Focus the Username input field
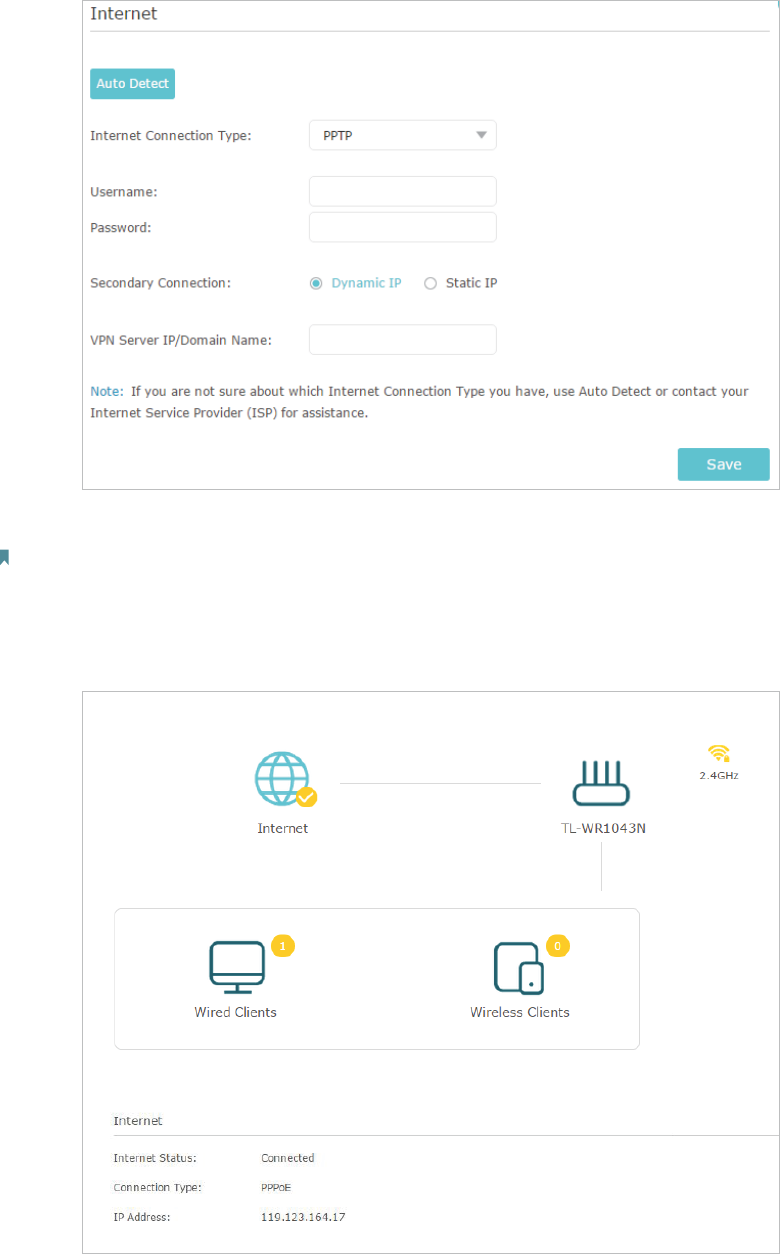This screenshot has width=780, height=1254. 403,191
